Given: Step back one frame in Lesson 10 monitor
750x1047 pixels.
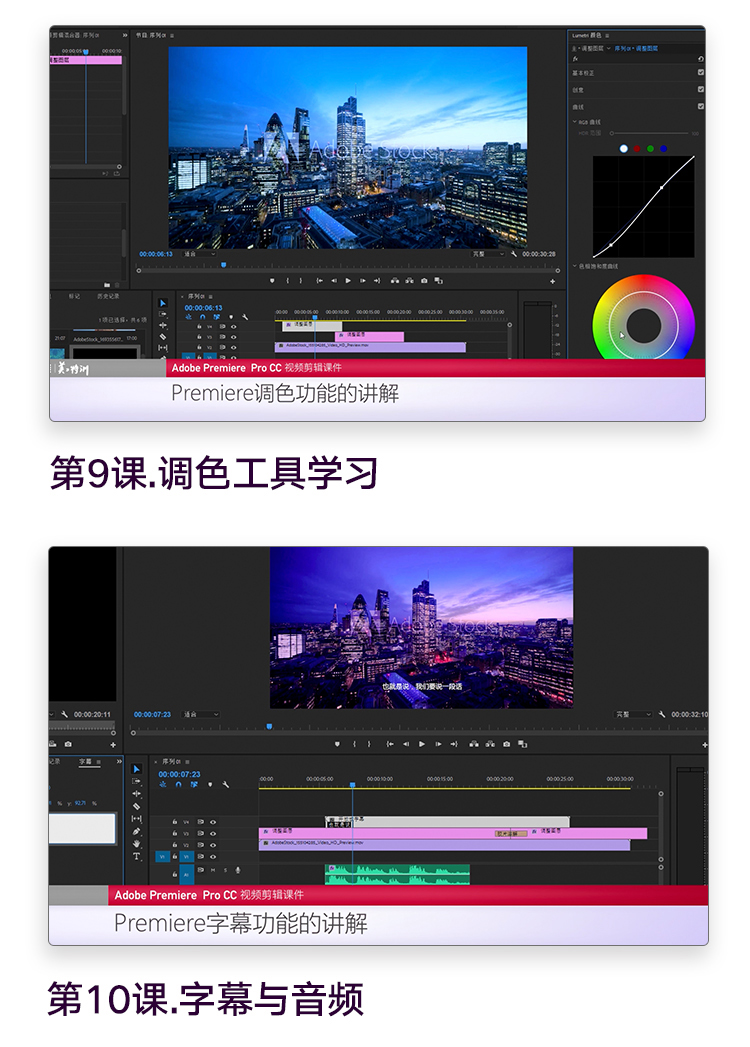Looking at the screenshot, I should click(405, 744).
